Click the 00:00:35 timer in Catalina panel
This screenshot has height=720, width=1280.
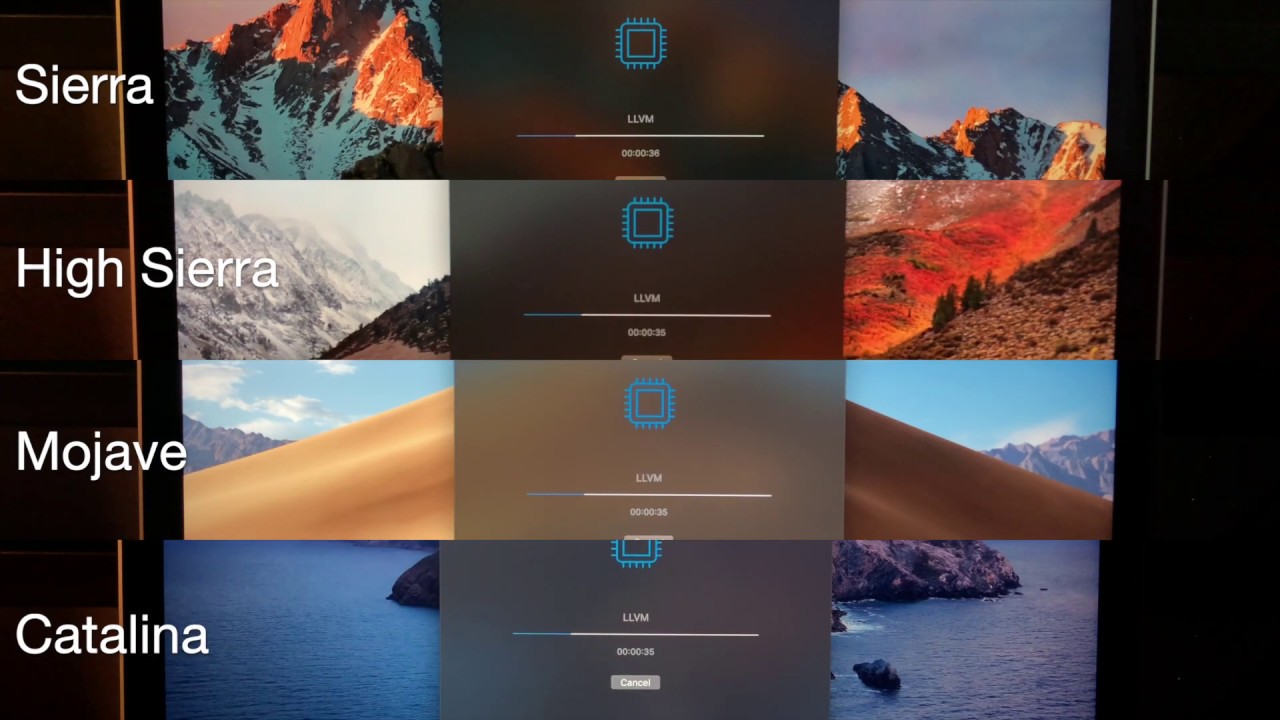tap(635, 652)
